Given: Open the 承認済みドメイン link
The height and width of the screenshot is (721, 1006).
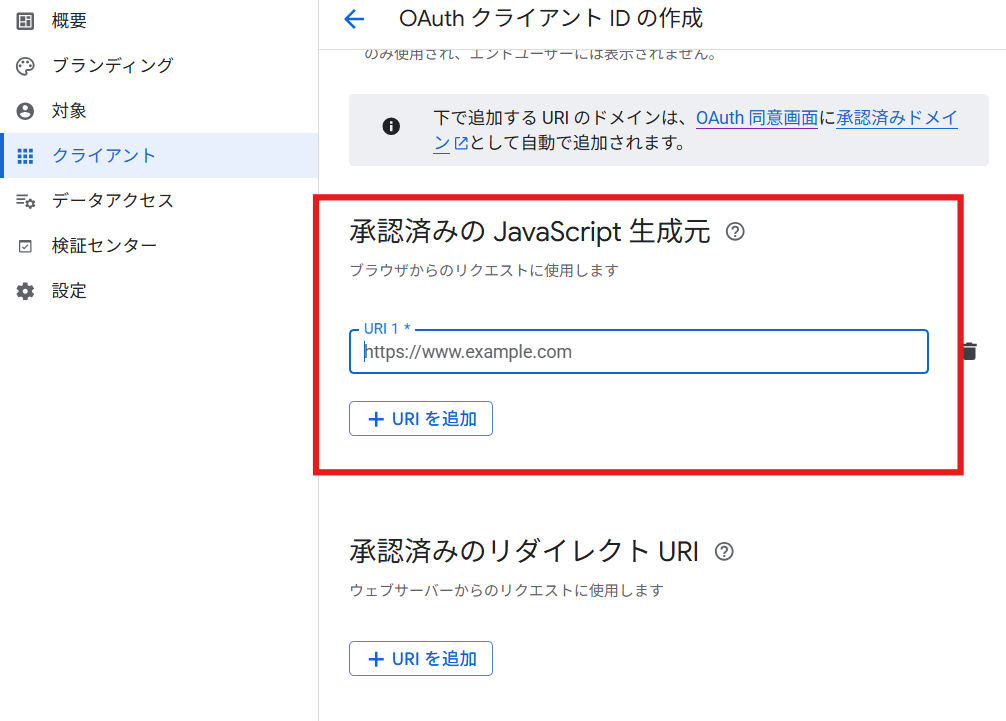Looking at the screenshot, I should 896,118.
